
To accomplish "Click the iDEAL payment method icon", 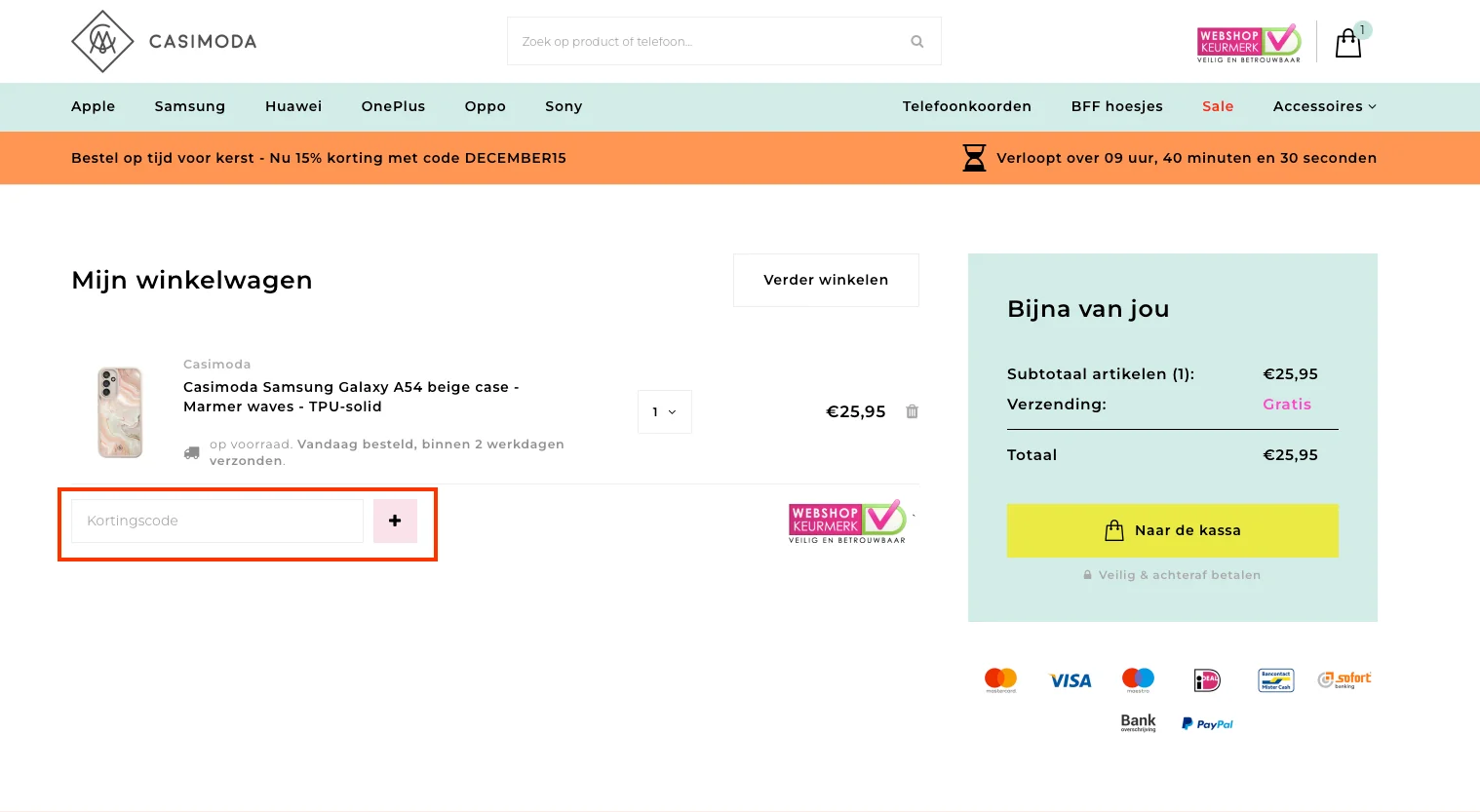I will pos(1205,679).
